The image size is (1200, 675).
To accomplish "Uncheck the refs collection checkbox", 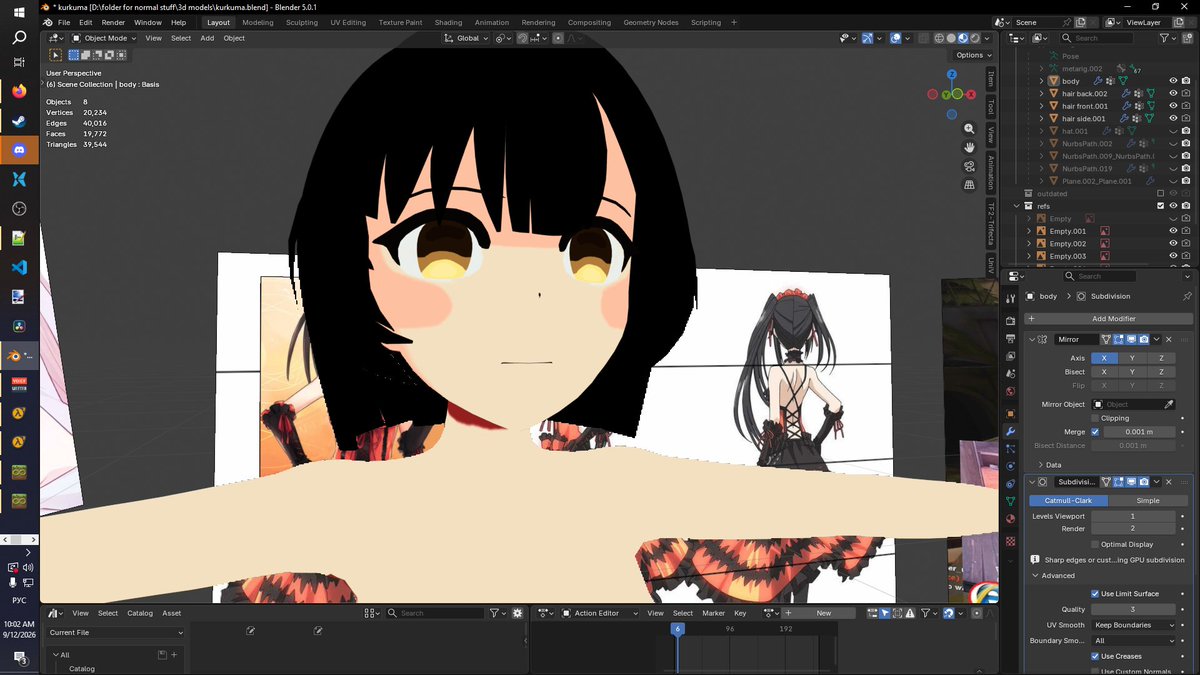I will pyautogui.click(x=1161, y=206).
